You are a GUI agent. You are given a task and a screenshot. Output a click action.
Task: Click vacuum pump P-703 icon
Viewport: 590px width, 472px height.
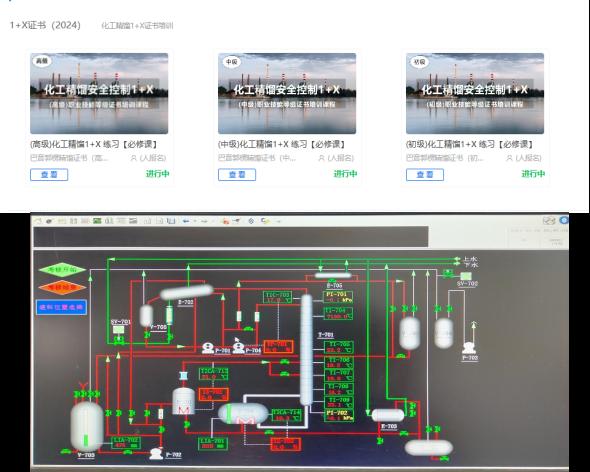pos(469,348)
